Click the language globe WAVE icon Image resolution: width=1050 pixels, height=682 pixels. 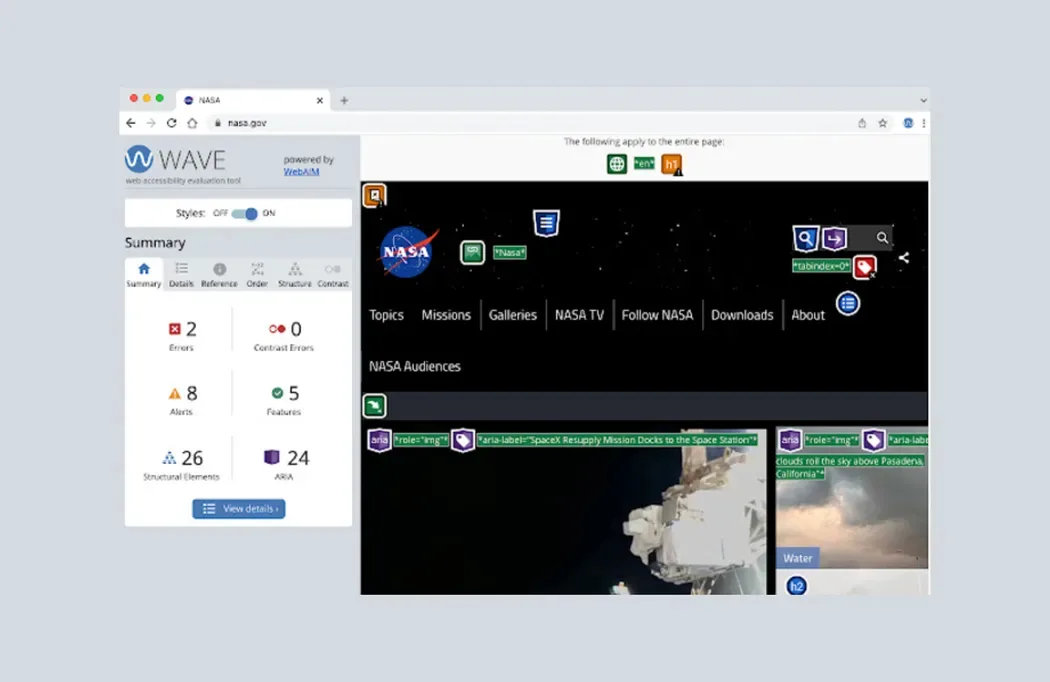(617, 163)
